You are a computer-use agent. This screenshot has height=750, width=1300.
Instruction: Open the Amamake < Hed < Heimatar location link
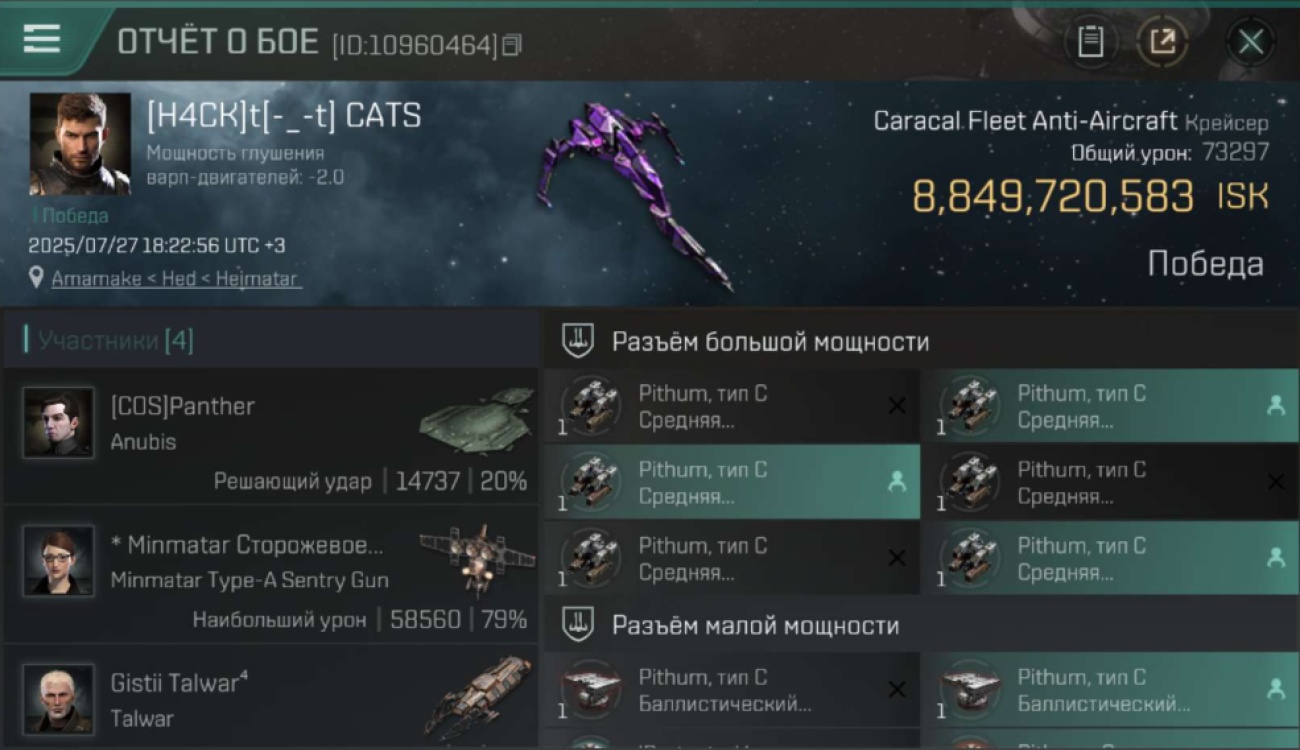pyautogui.click(x=175, y=279)
